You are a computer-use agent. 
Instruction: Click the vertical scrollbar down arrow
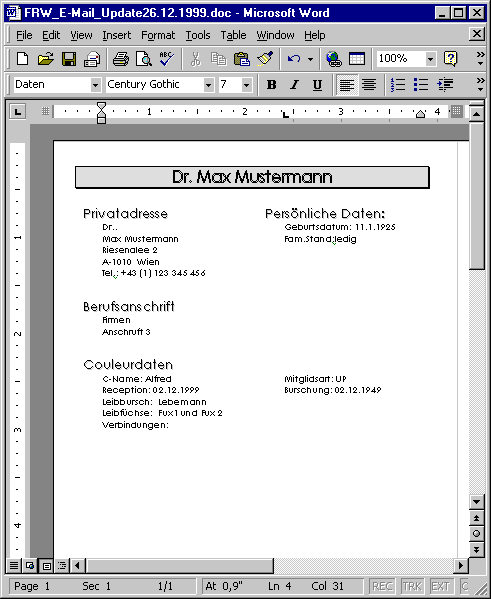[x=476, y=502]
